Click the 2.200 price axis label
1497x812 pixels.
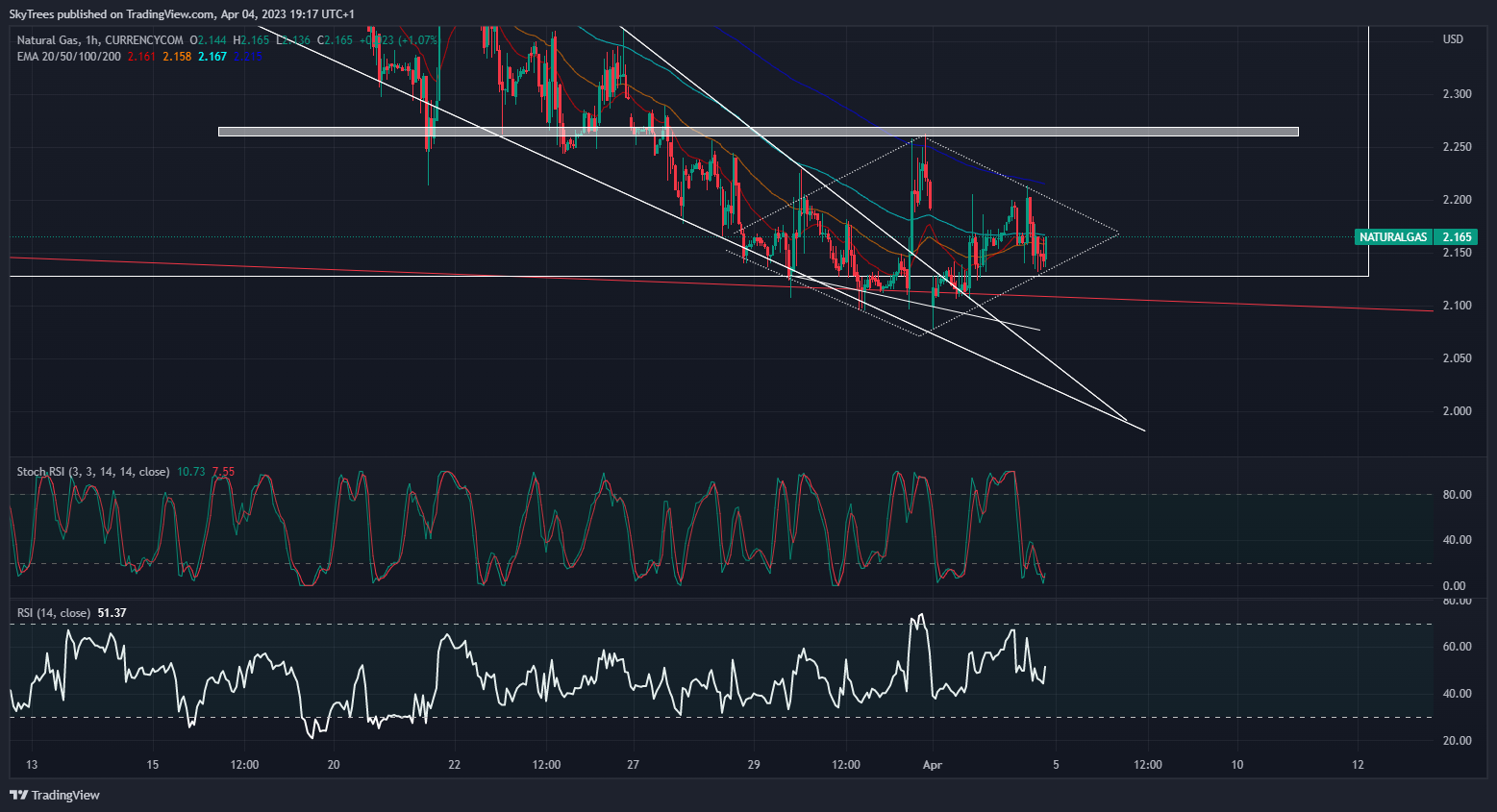click(1457, 200)
